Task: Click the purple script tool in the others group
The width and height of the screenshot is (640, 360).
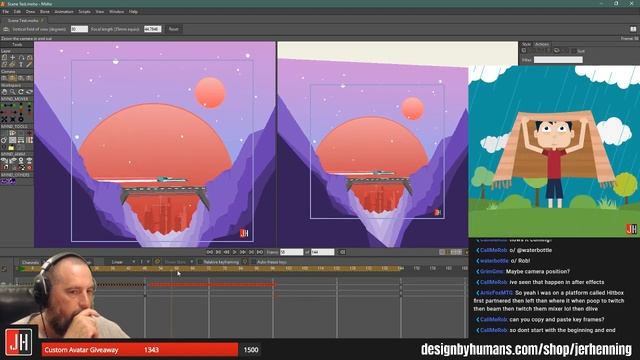Action: (x=8, y=181)
